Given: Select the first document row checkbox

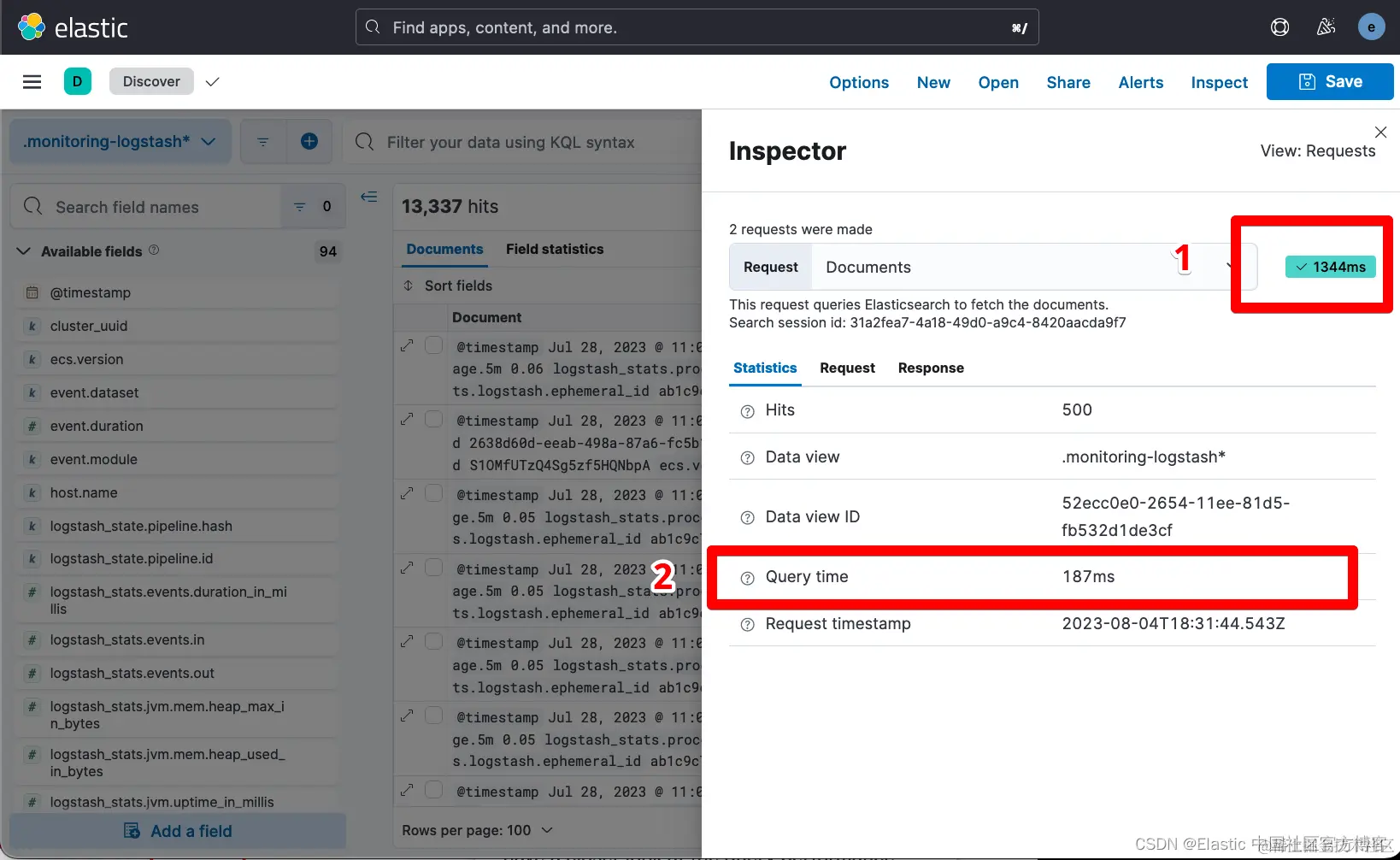Looking at the screenshot, I should click(x=434, y=345).
